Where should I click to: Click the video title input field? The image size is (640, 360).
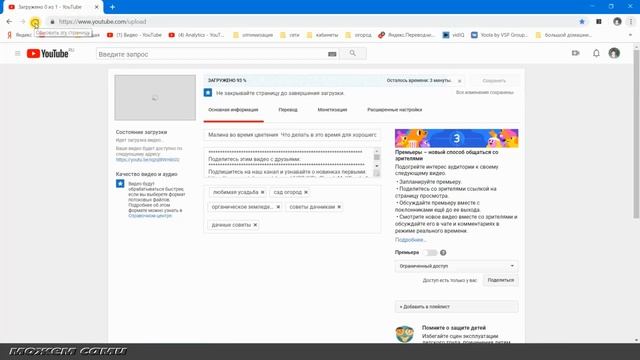coord(292,135)
